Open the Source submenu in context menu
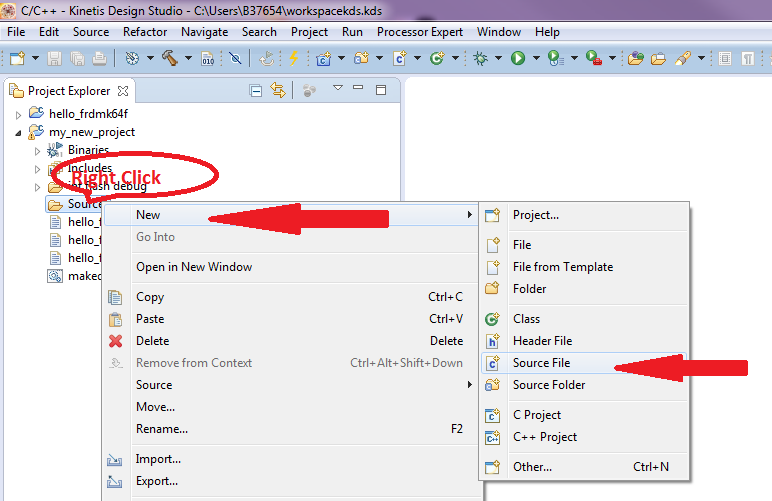Screen dimensions: 772x501 point(291,385)
